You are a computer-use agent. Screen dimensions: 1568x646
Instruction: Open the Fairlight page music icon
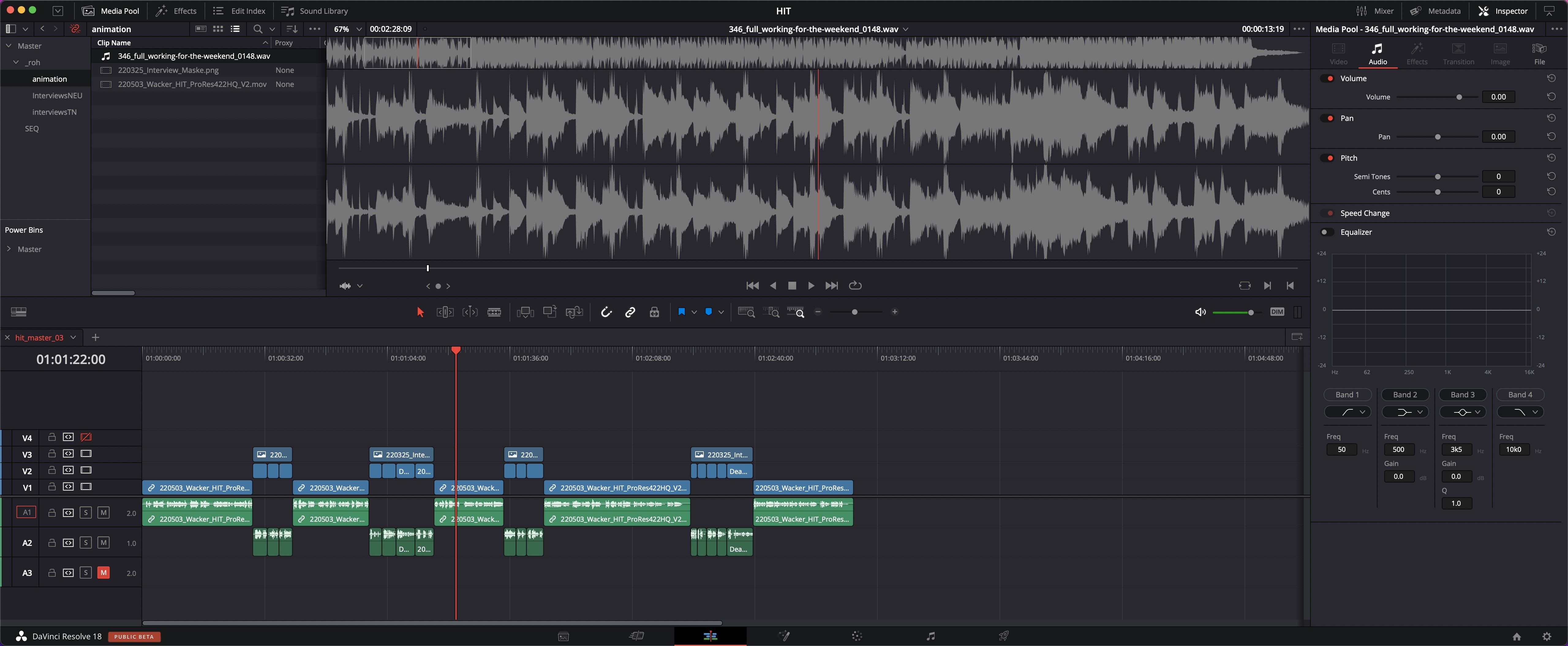pos(930,636)
